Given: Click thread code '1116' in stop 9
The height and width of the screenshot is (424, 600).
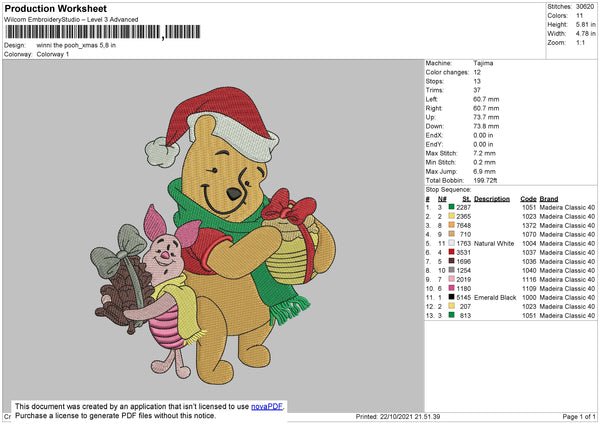Looking at the screenshot, I should coord(529,279).
